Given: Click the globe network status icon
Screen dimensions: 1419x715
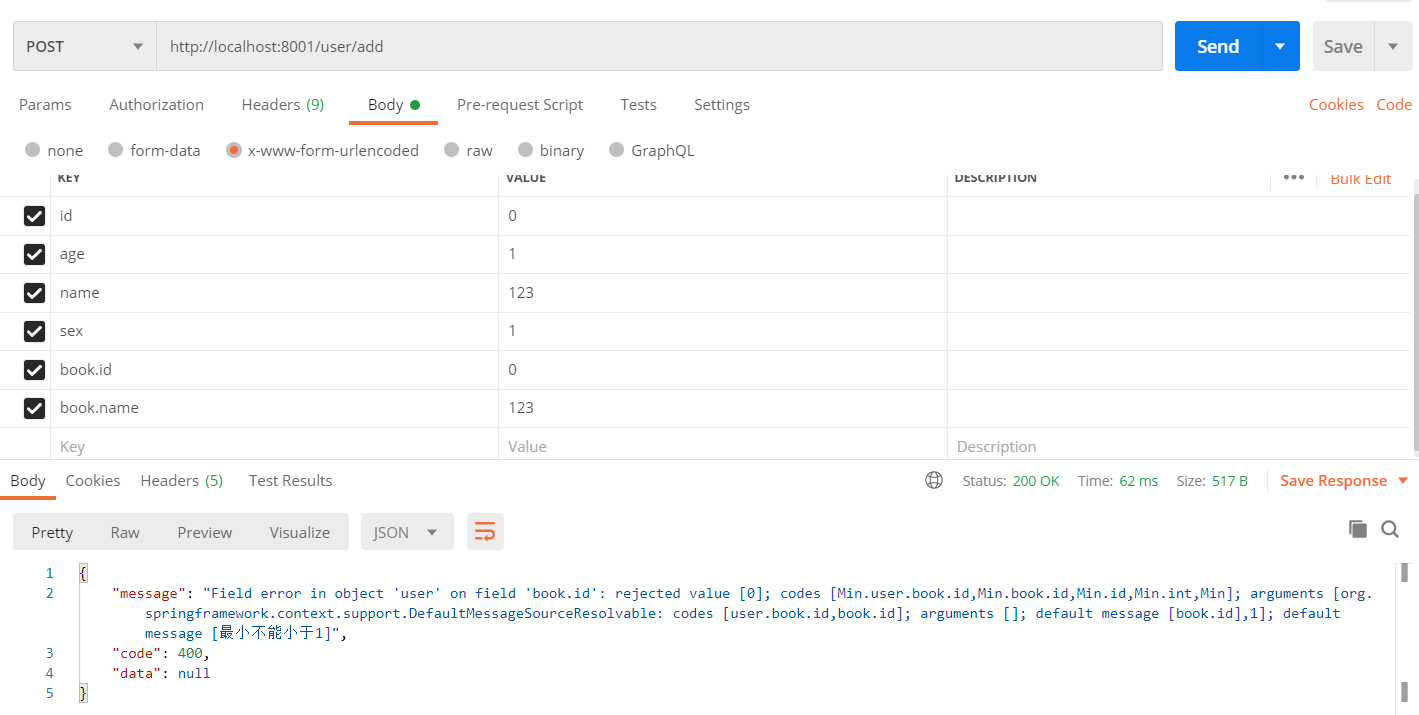Looking at the screenshot, I should click(934, 480).
